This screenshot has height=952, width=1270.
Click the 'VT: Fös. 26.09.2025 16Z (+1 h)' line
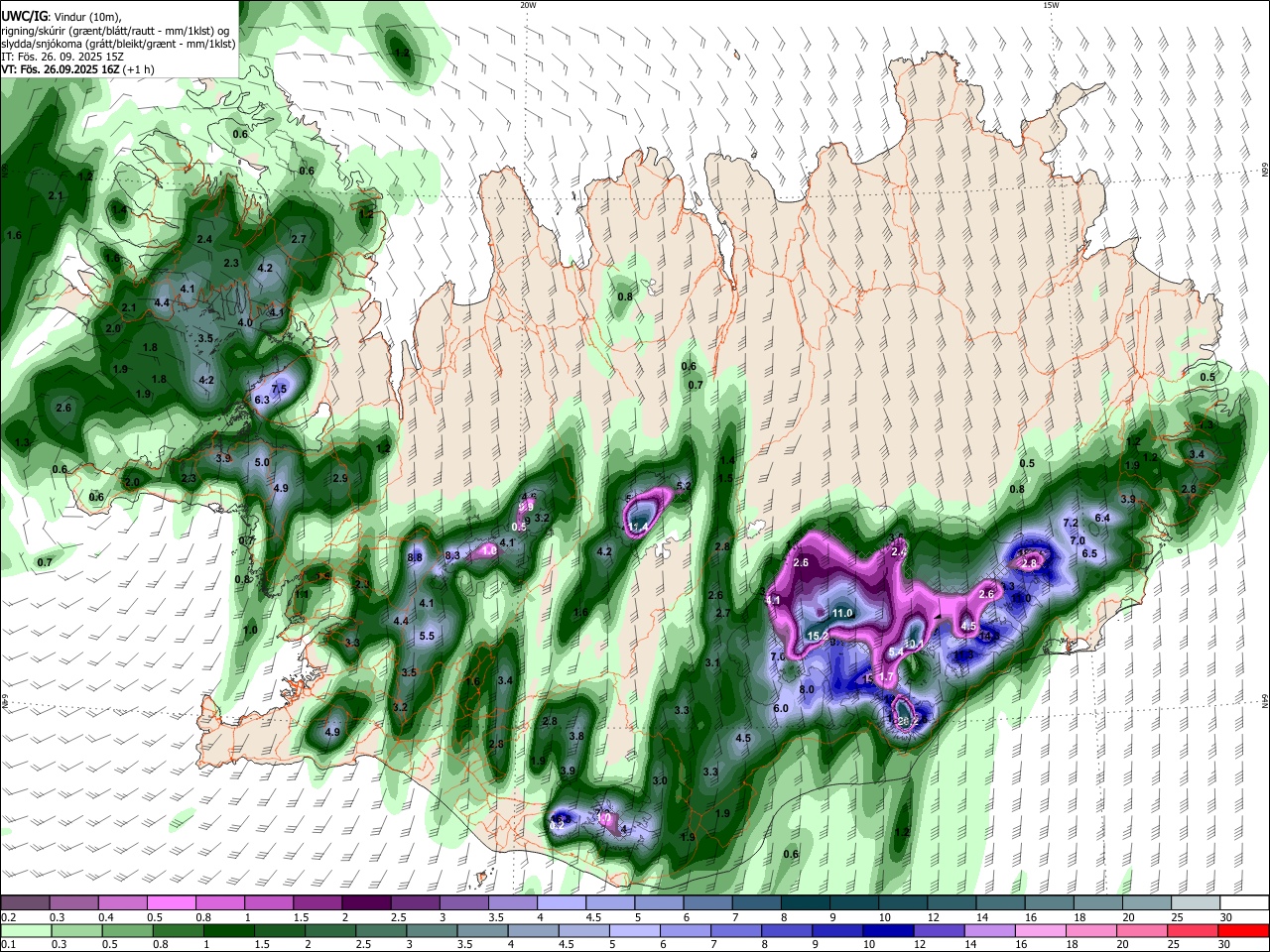click(x=78, y=69)
